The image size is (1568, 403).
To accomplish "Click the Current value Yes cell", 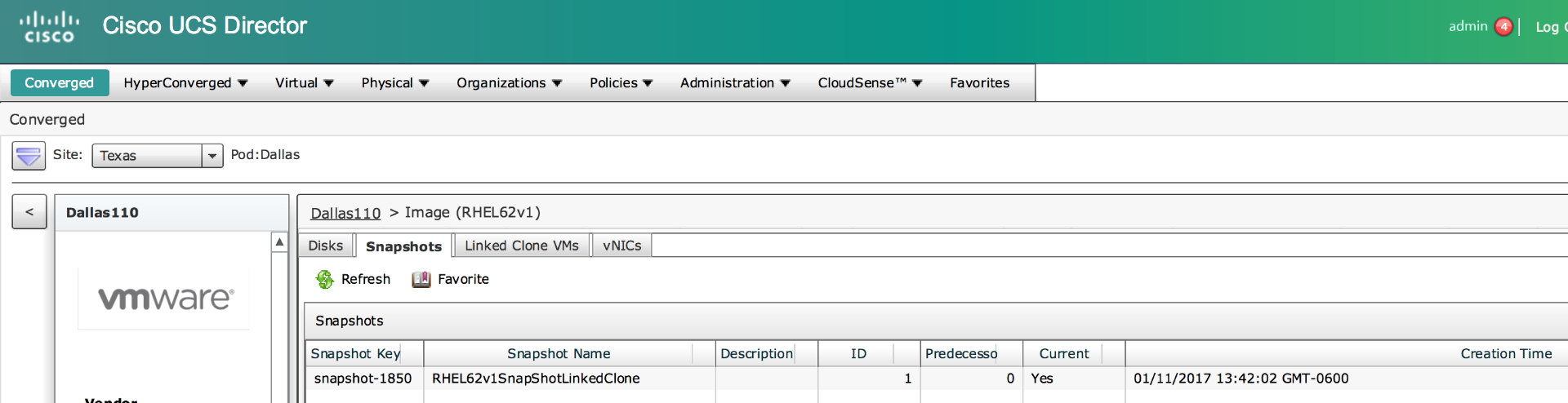I will click(x=1074, y=379).
